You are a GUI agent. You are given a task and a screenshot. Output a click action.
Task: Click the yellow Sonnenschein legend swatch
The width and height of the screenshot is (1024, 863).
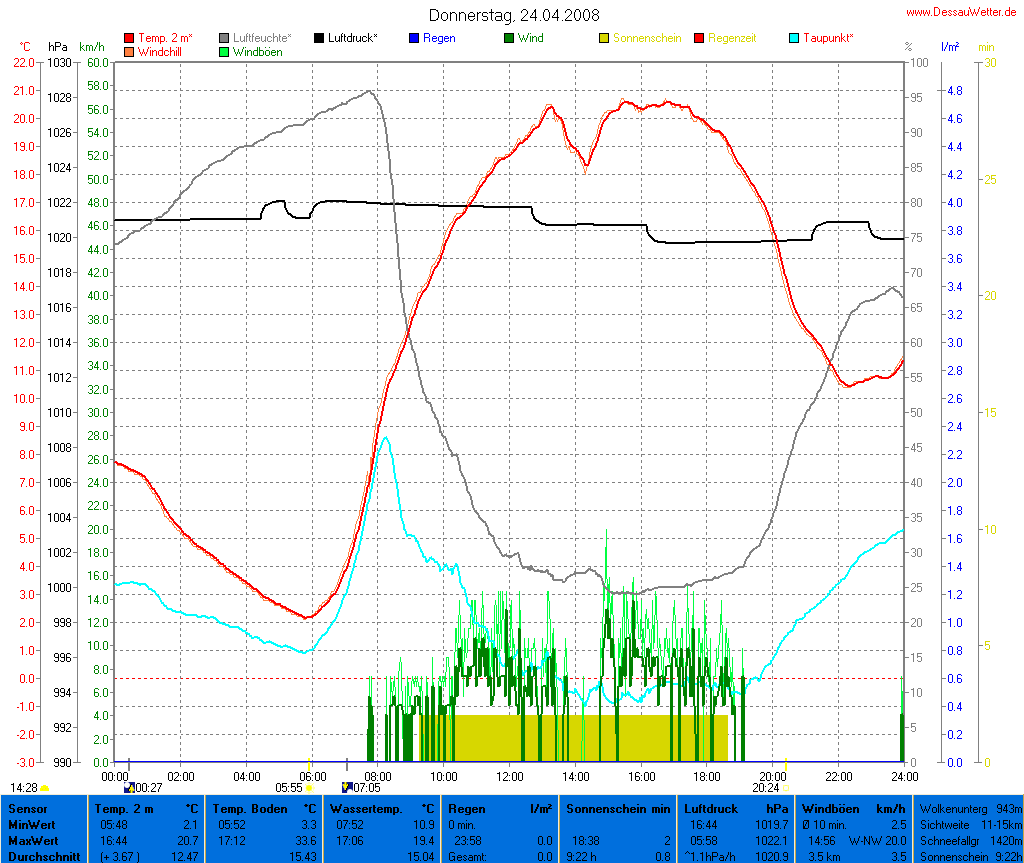tap(604, 38)
